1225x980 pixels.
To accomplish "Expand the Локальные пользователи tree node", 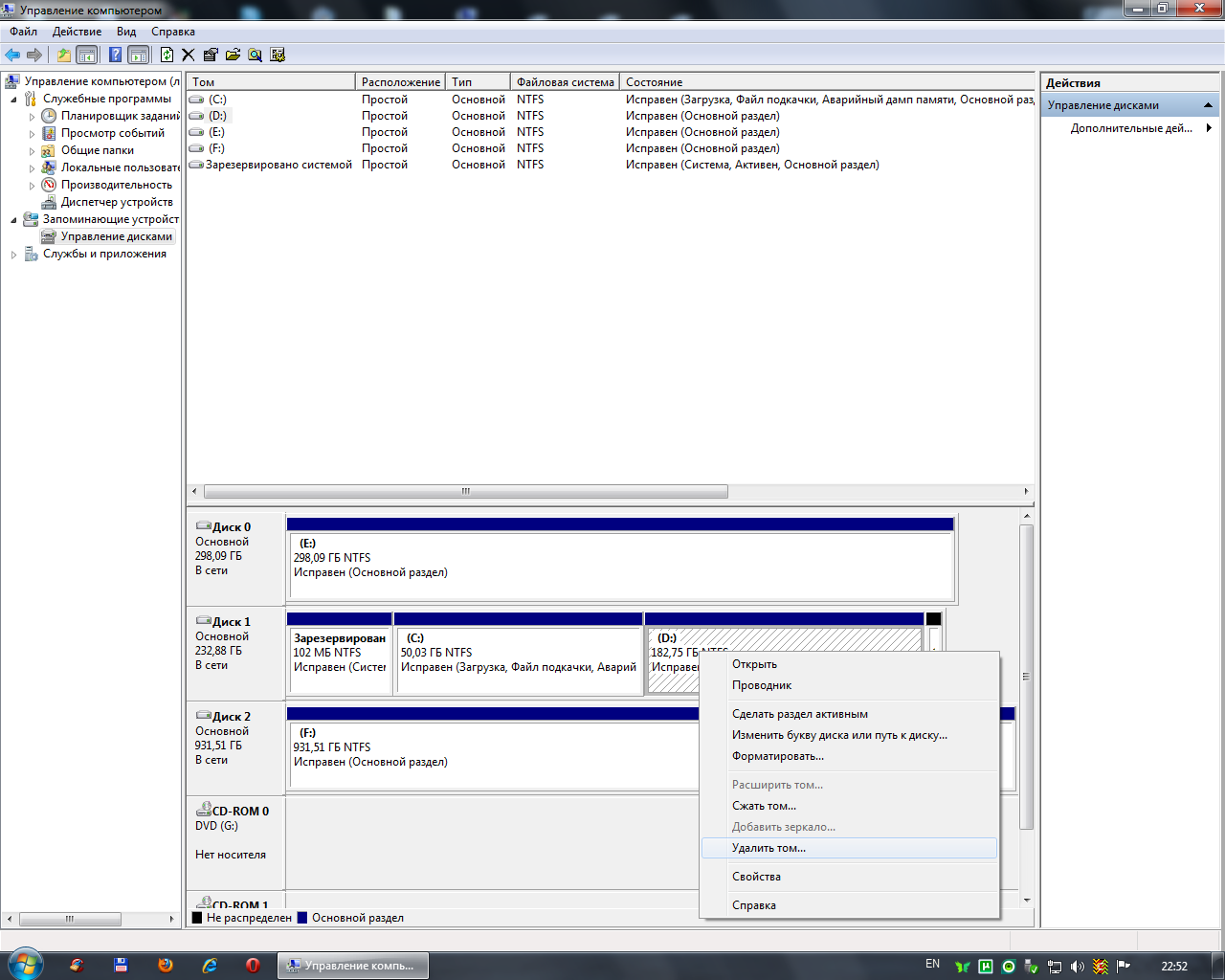I will point(32,167).
